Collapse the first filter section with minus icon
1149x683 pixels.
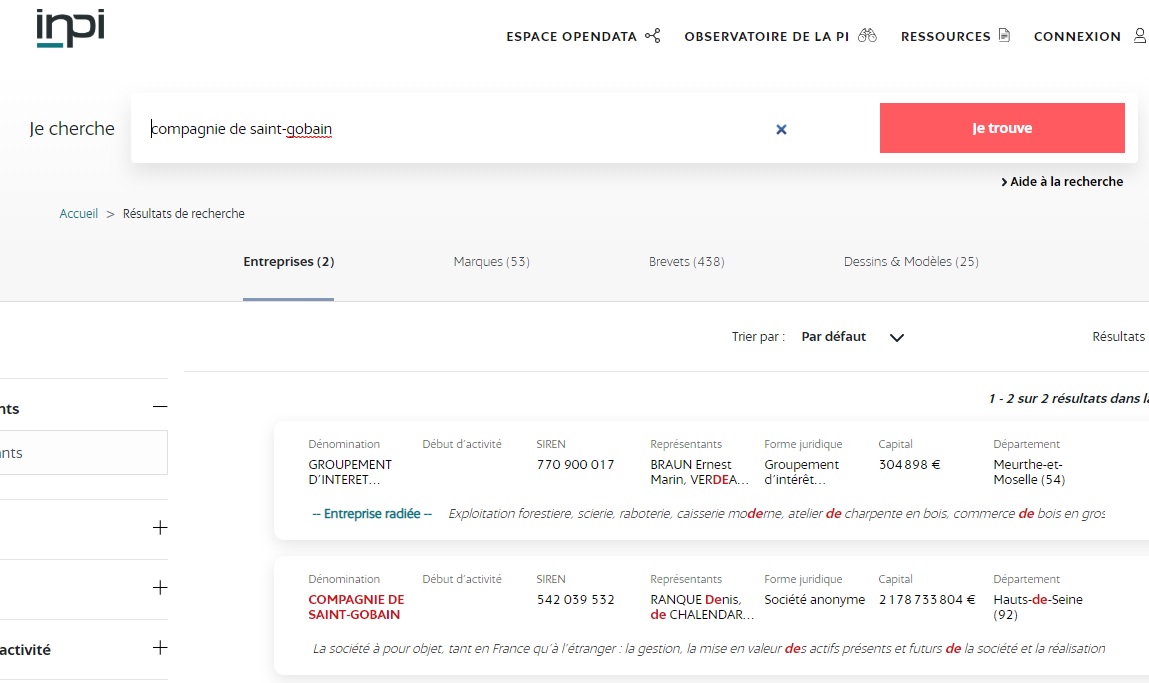160,407
